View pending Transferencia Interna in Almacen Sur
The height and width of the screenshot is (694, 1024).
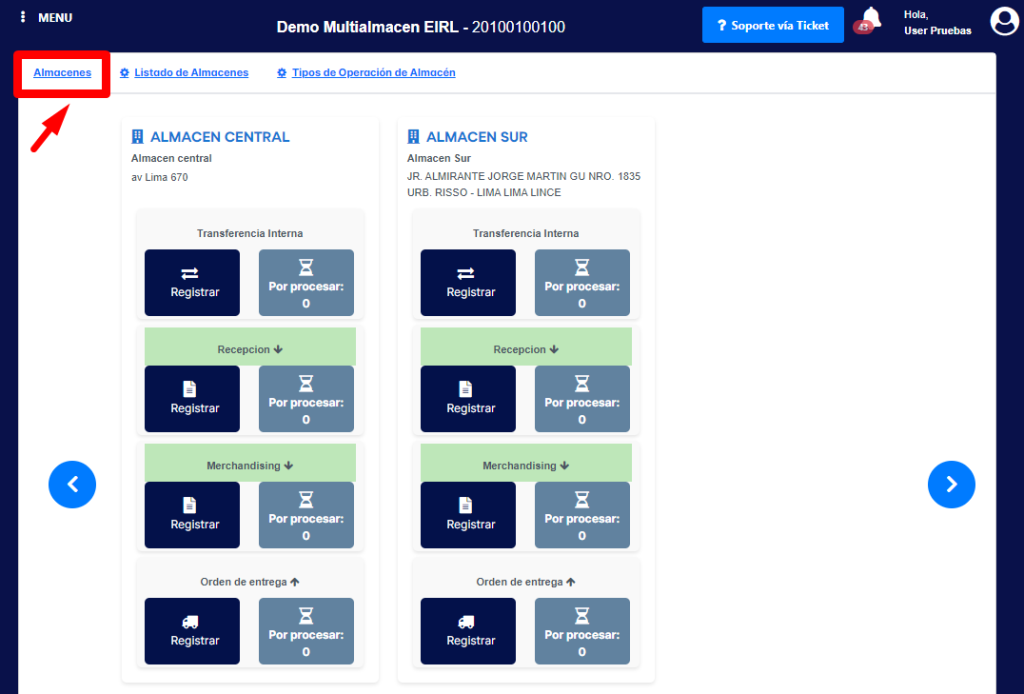pos(583,283)
